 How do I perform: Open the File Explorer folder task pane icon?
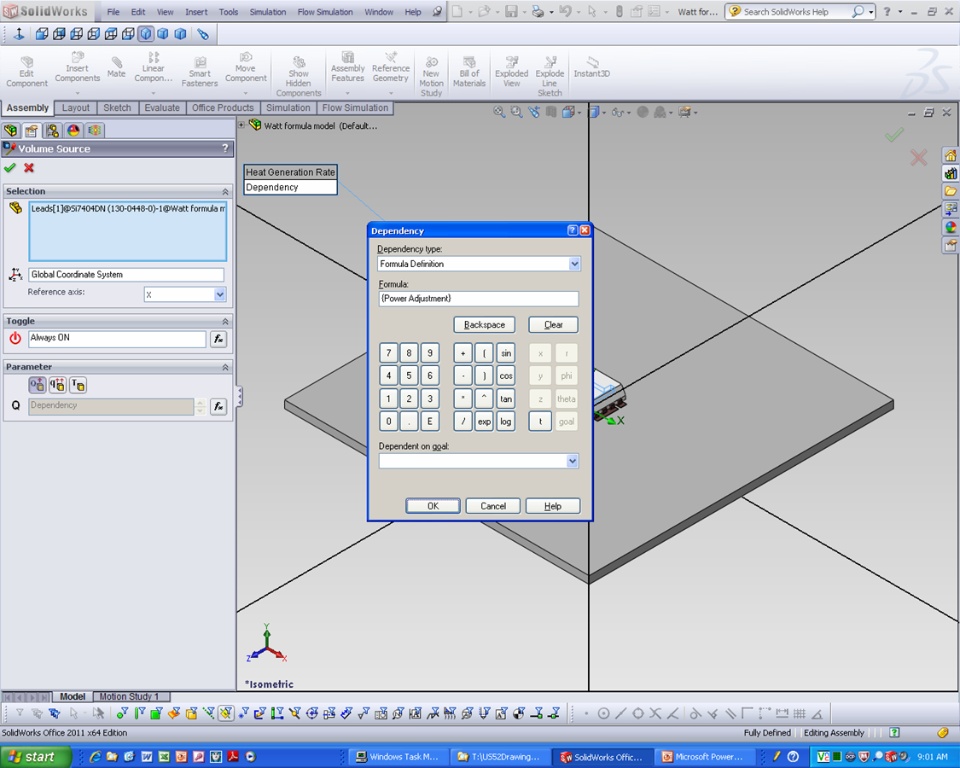(950, 191)
